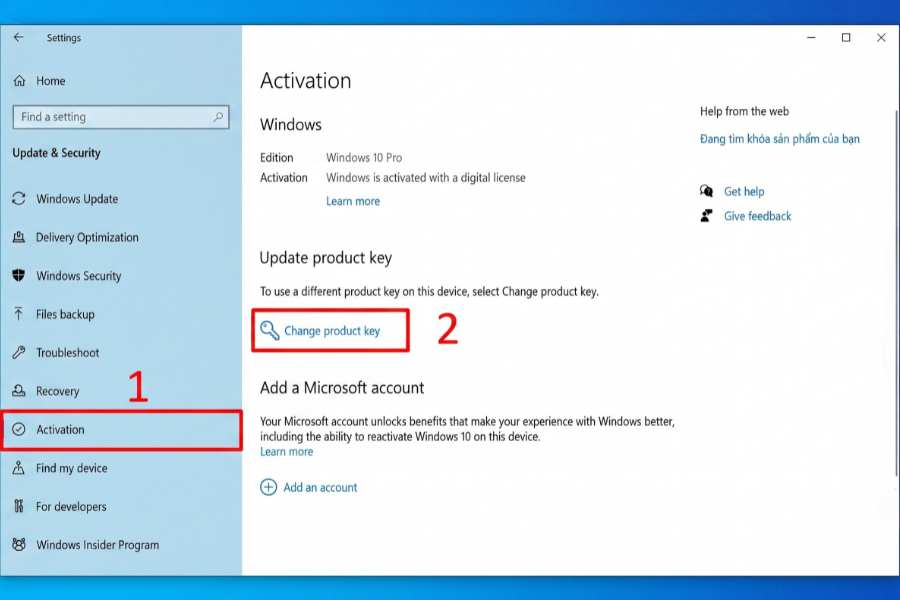
Task: Select Activation in sidebar
Action: [121, 429]
